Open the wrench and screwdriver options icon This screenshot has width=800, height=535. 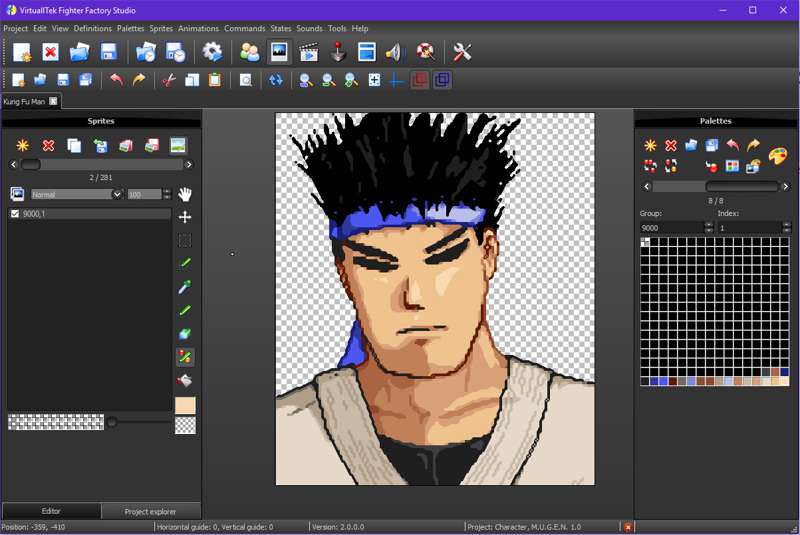point(462,52)
